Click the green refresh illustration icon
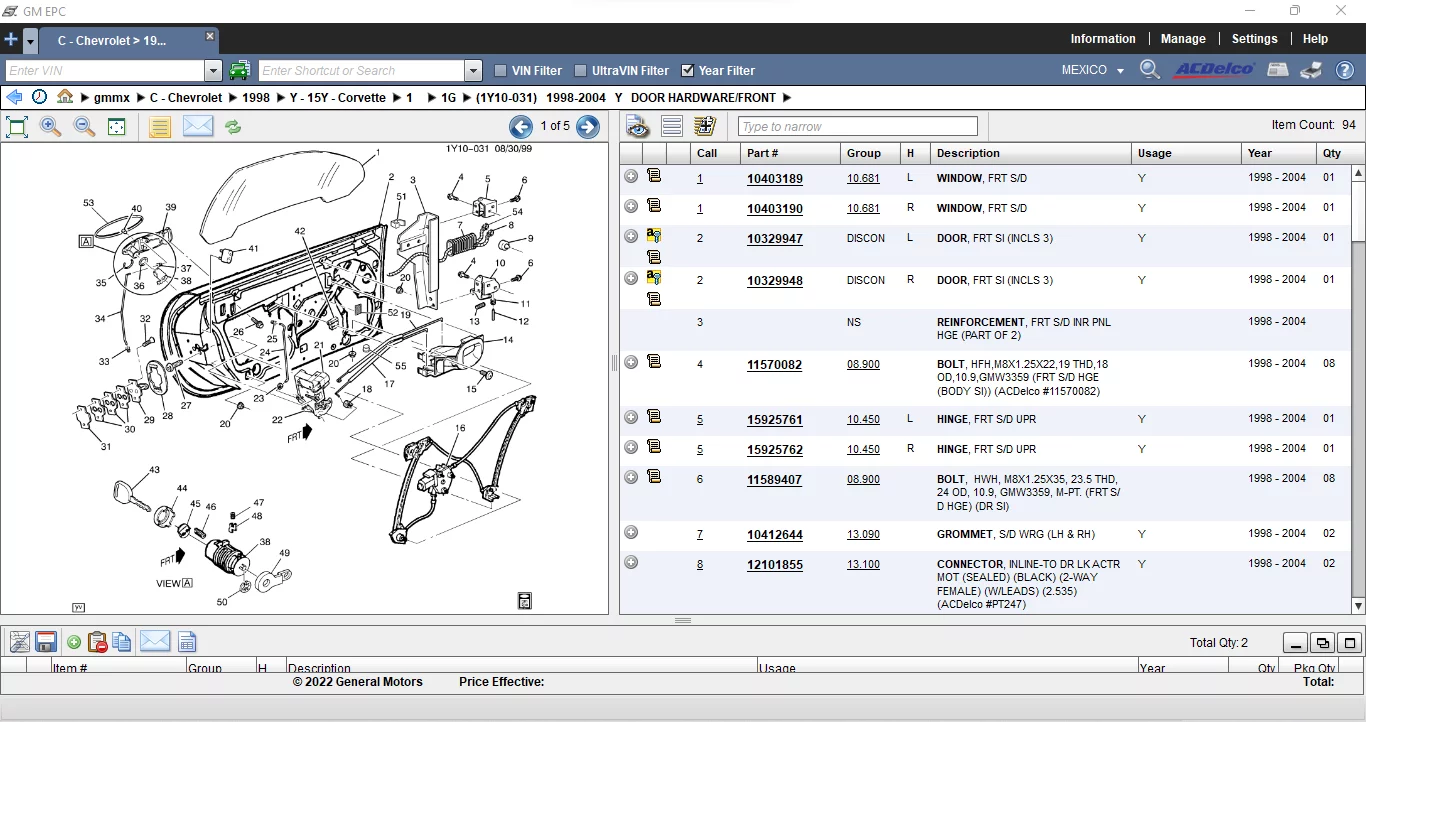 pos(233,127)
